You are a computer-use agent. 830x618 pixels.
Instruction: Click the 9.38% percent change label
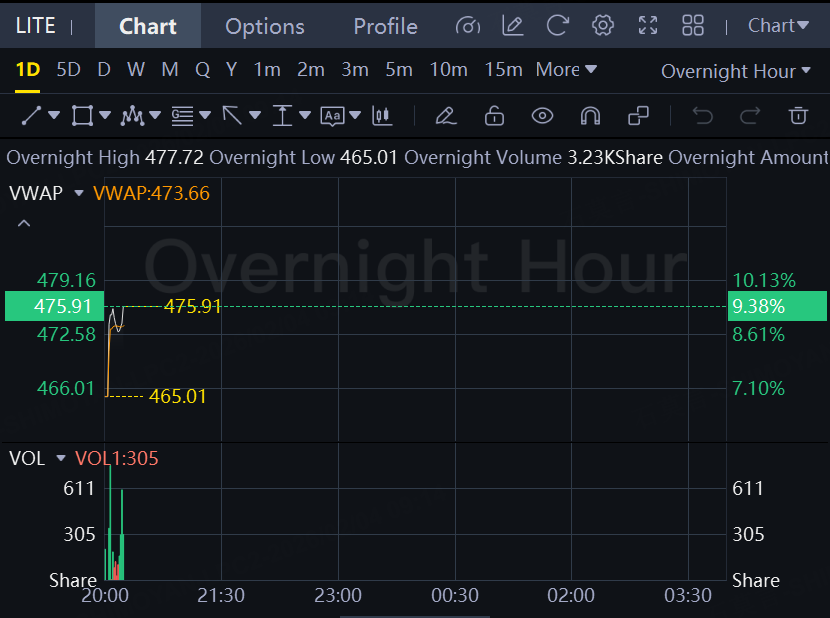(777, 306)
